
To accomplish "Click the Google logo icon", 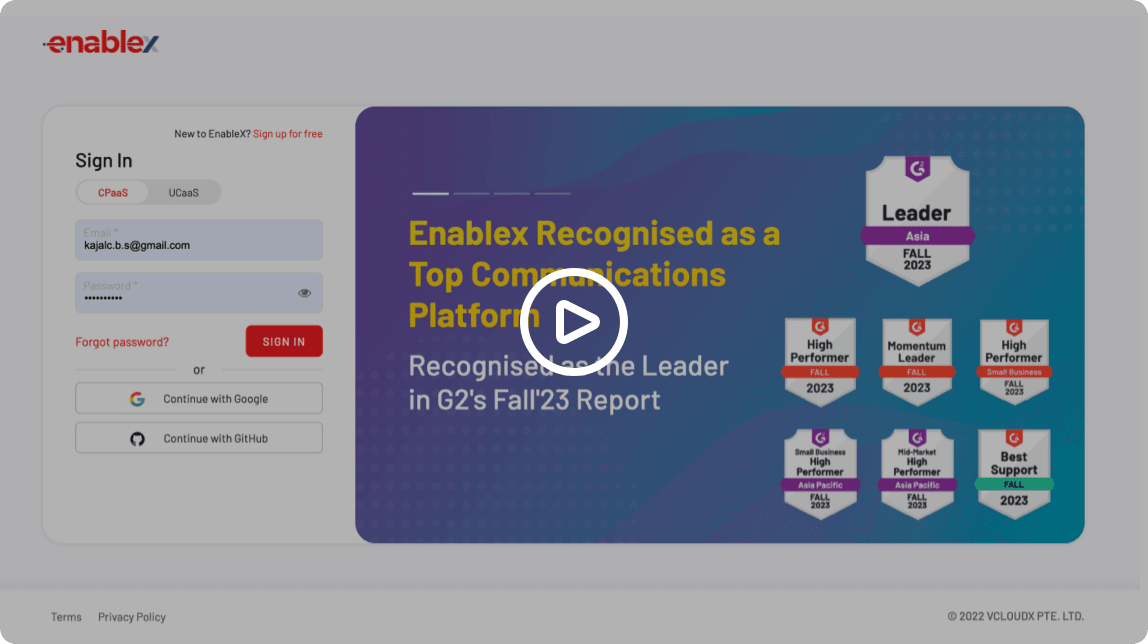I will [x=137, y=399].
